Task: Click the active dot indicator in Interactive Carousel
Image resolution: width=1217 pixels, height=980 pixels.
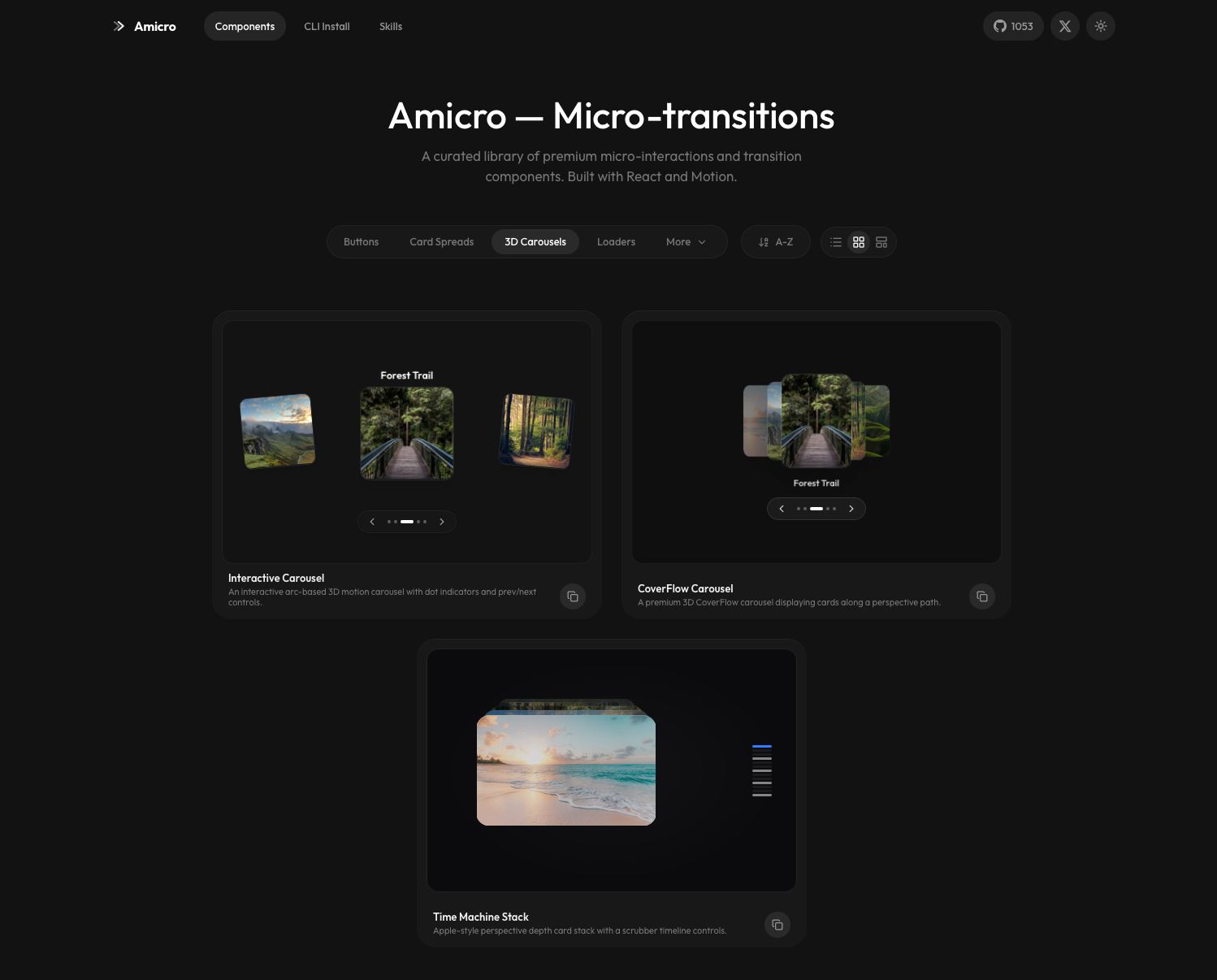Action: [x=407, y=522]
